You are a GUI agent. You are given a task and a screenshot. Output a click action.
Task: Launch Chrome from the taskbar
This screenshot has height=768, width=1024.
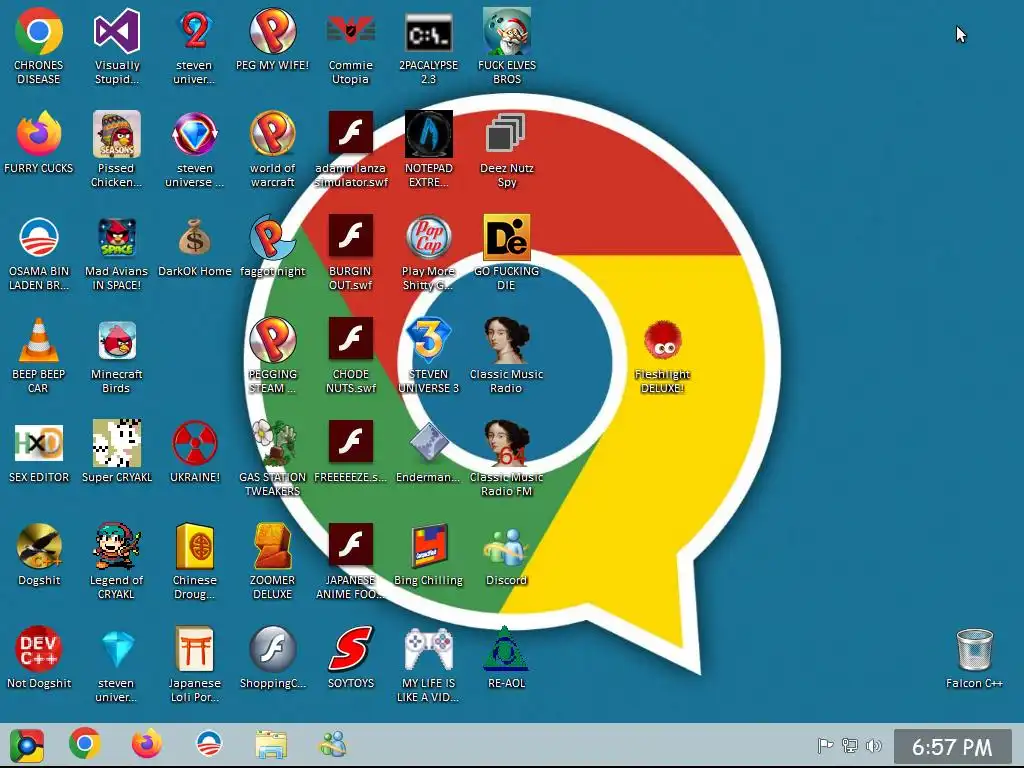click(x=85, y=744)
